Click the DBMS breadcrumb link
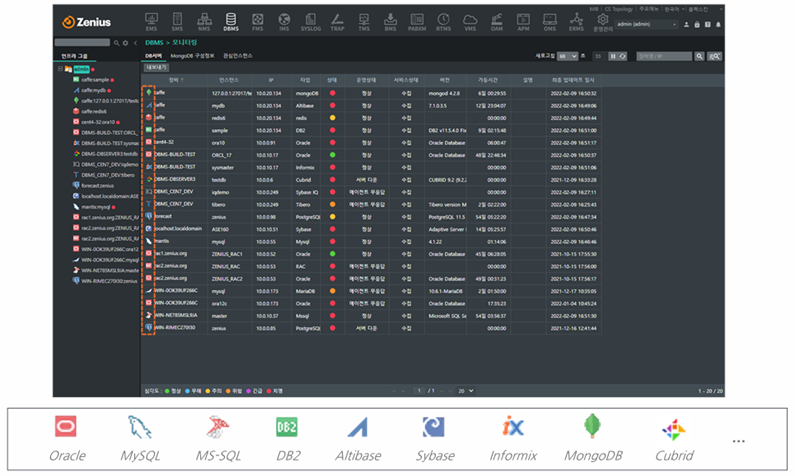Image resolution: width=795 pixels, height=476 pixels. (x=154, y=43)
